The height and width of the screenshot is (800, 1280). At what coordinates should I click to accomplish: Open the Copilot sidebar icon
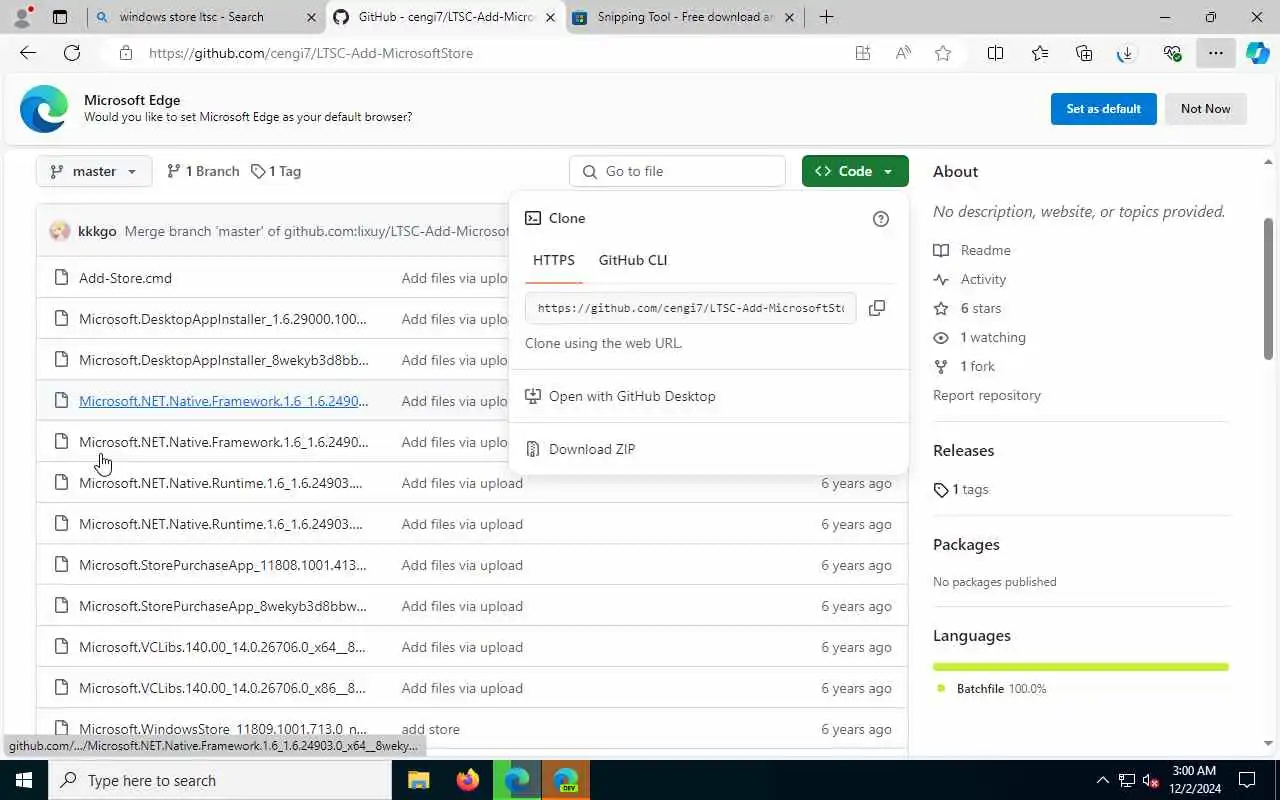tap(1258, 53)
